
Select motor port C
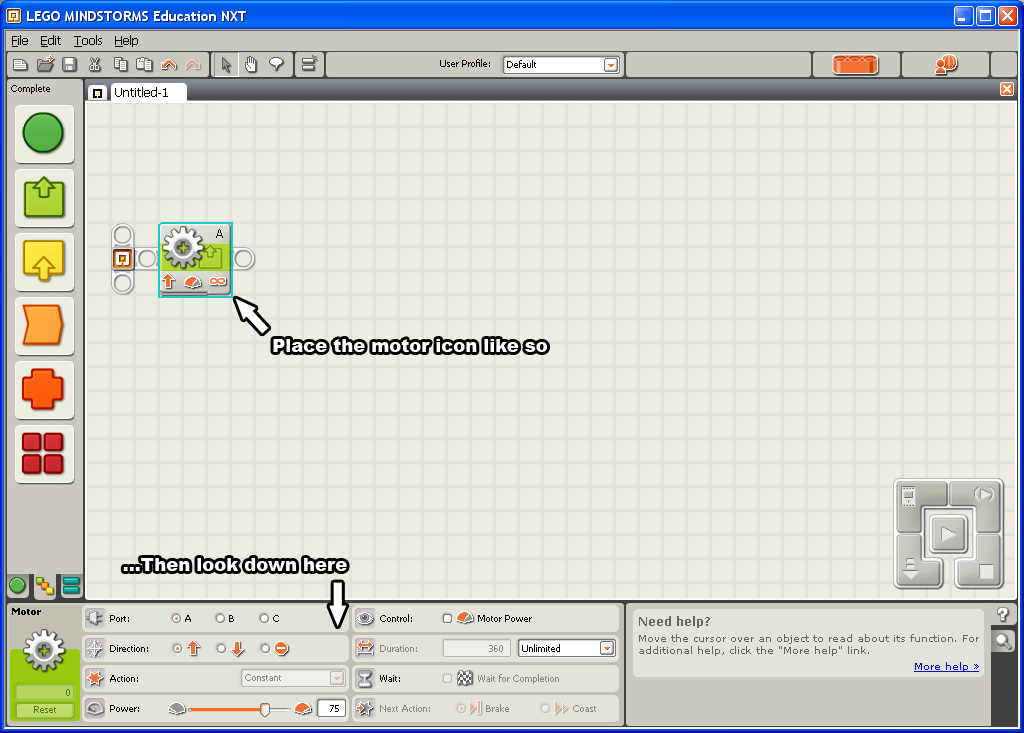pyautogui.click(x=264, y=618)
